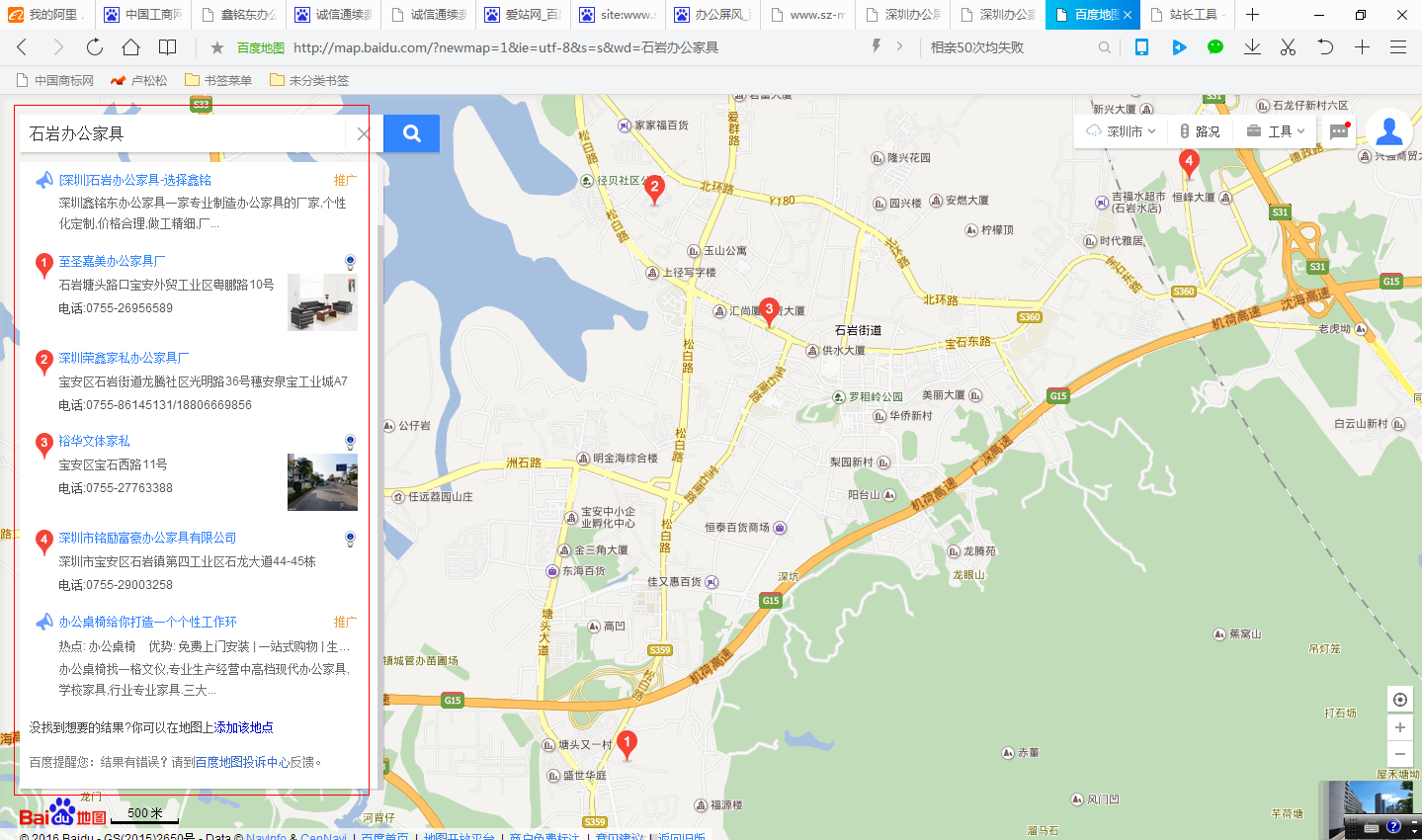
Task: Click the locate-me target icon
Action: (x=1399, y=700)
